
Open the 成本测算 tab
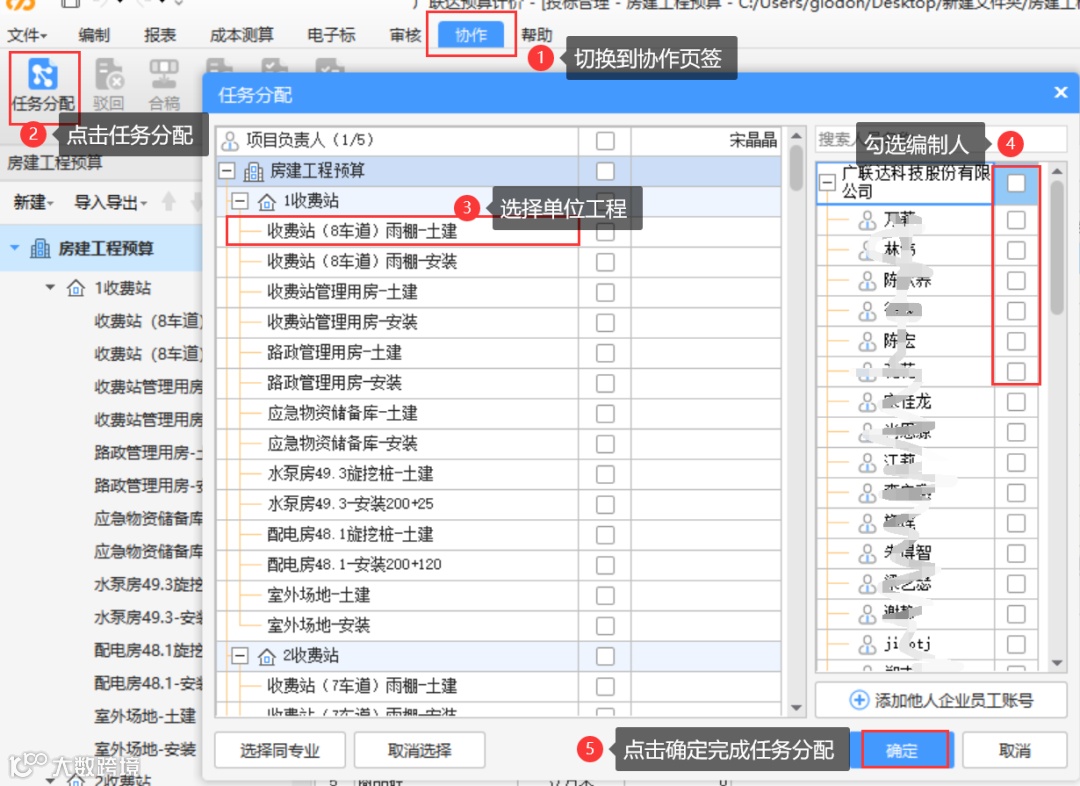coord(242,35)
